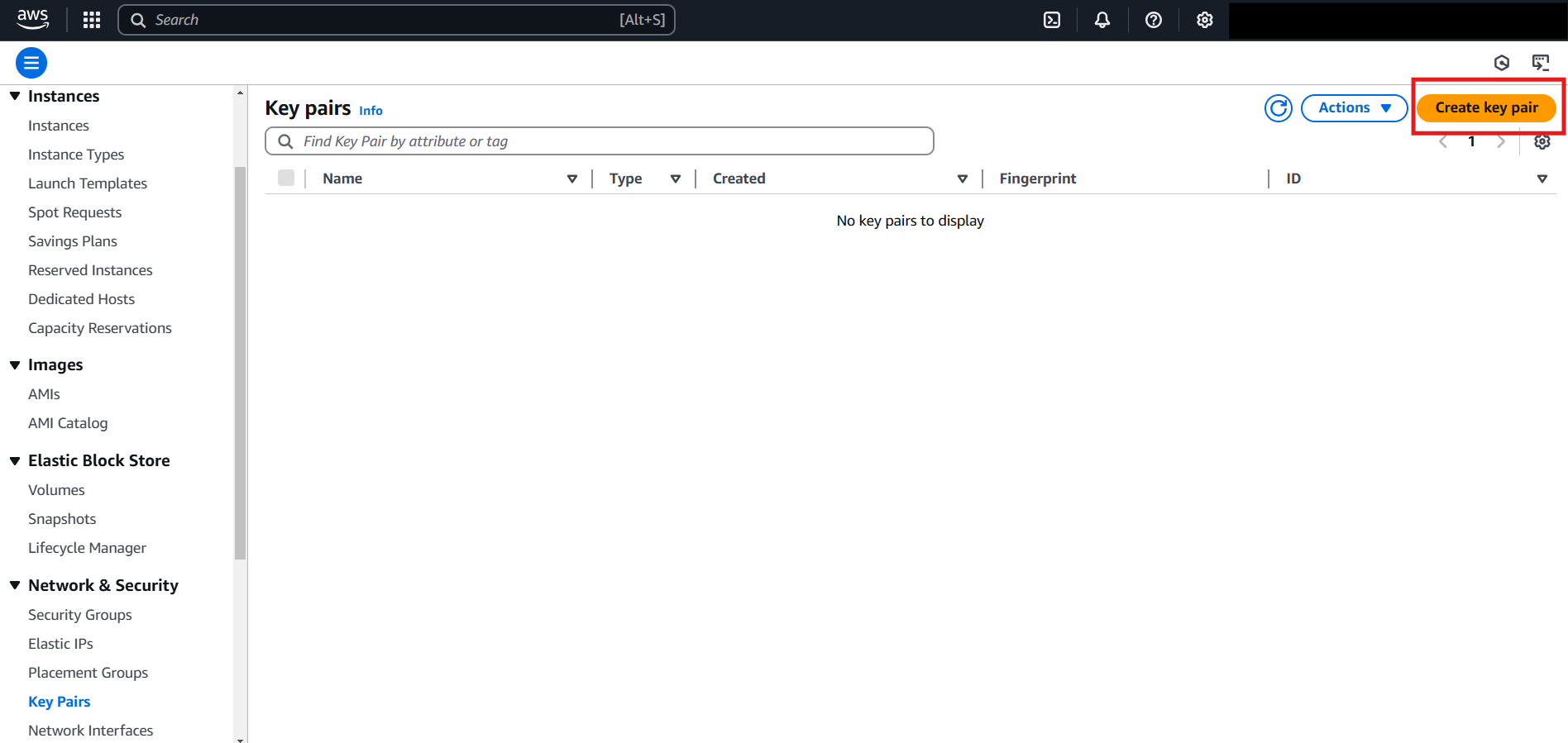
Task: Click the sidebar vertical scrollbar thumb
Action: [241, 364]
